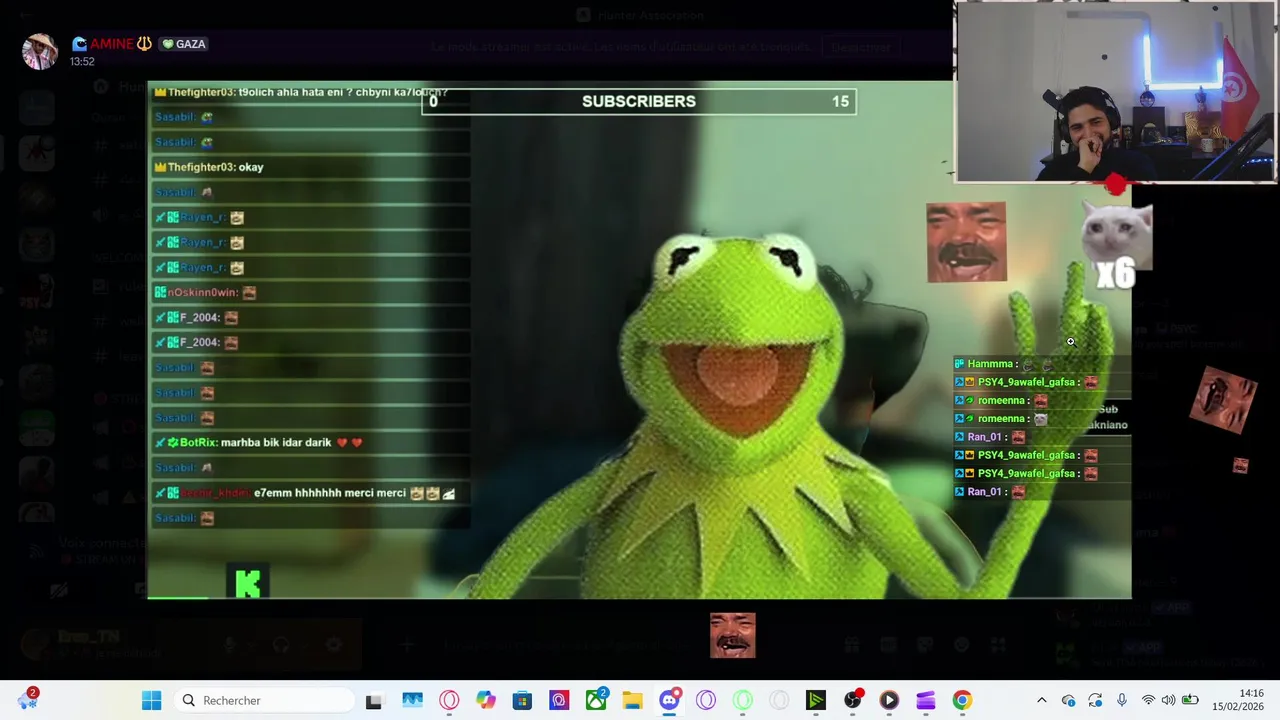Open OBS Studio from the taskbar
Screen dimensions: 1280x720
tap(852, 700)
